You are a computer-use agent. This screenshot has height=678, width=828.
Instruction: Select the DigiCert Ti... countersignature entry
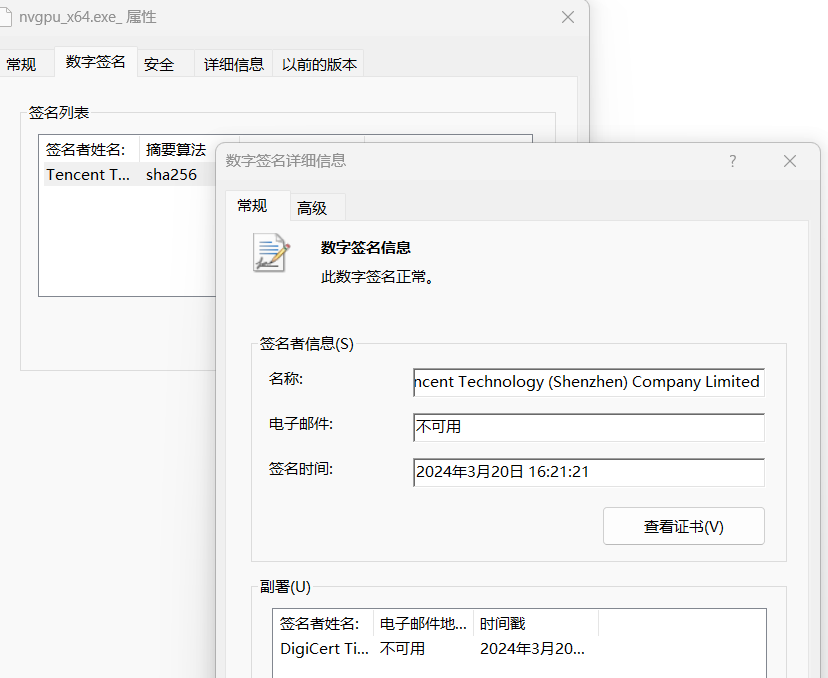pyautogui.click(x=322, y=649)
